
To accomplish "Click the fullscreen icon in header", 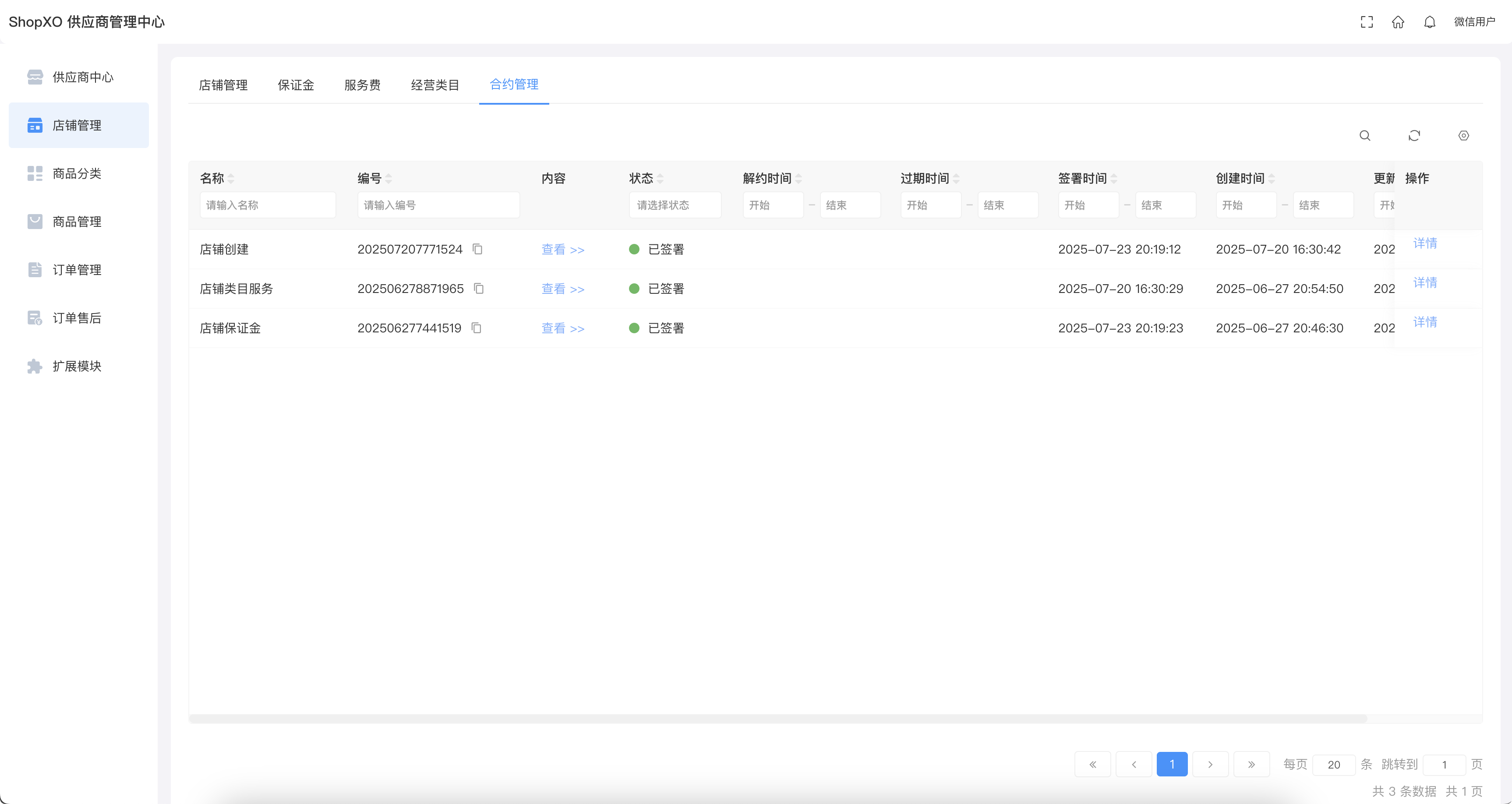I will 1367,22.
